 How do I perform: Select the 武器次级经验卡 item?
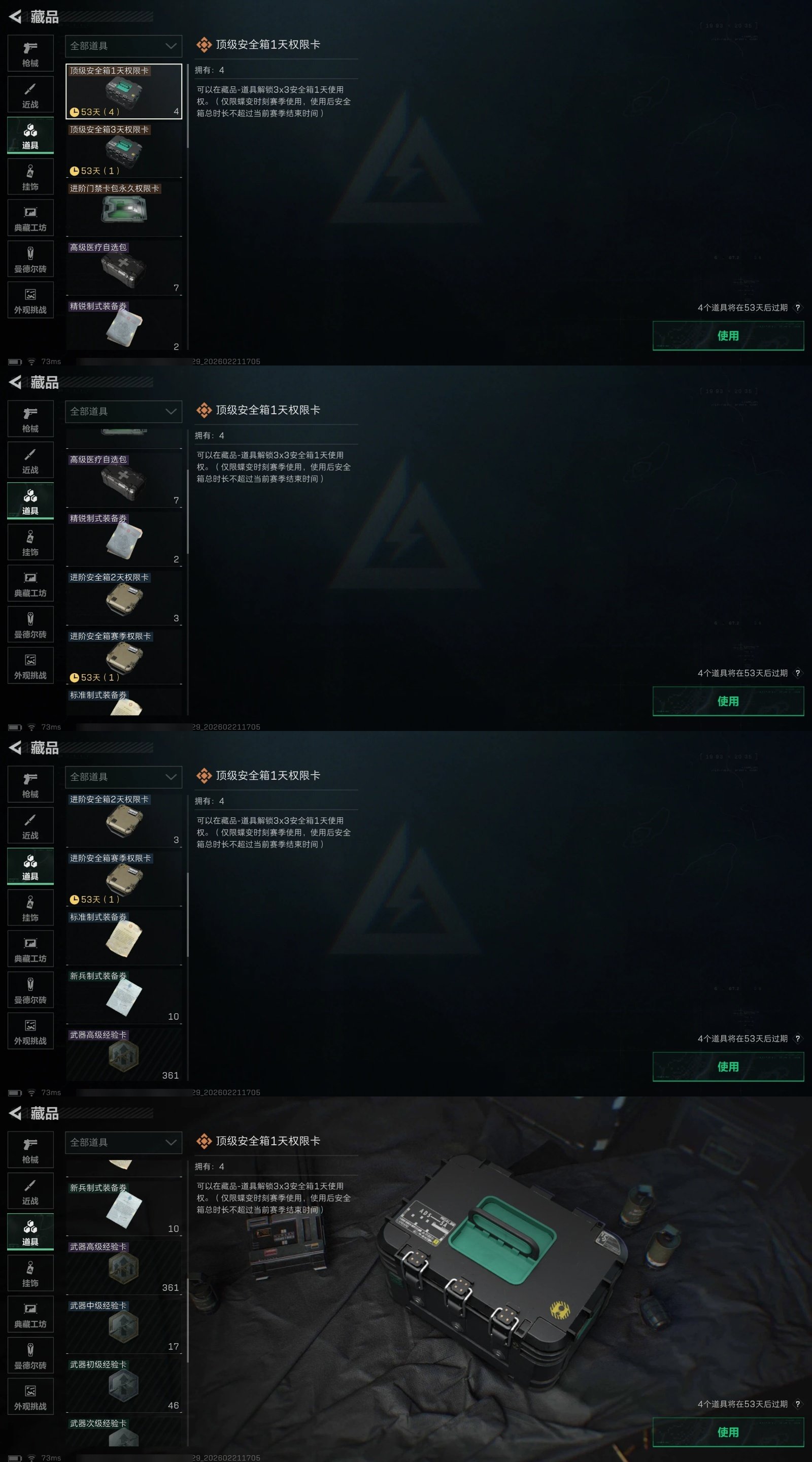pos(124,1432)
